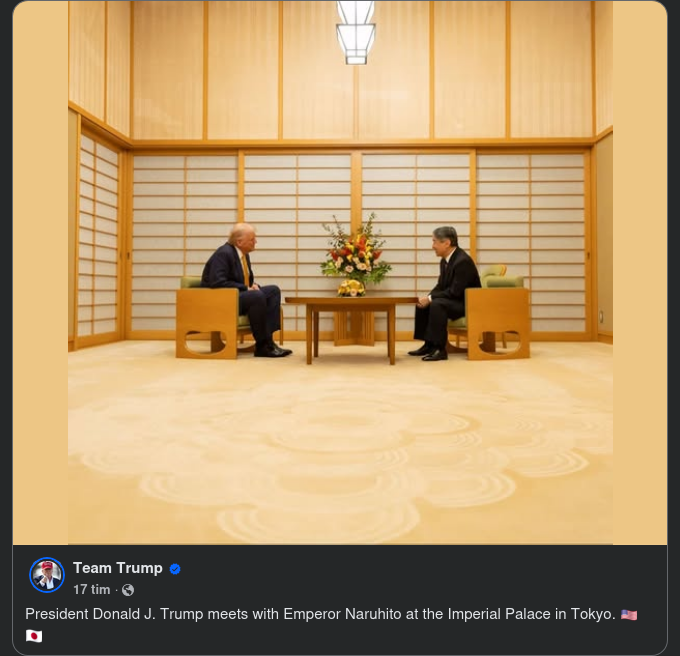680x656 pixels.
Task: Click the ceiling lantern in the photo
Action: pos(356,32)
